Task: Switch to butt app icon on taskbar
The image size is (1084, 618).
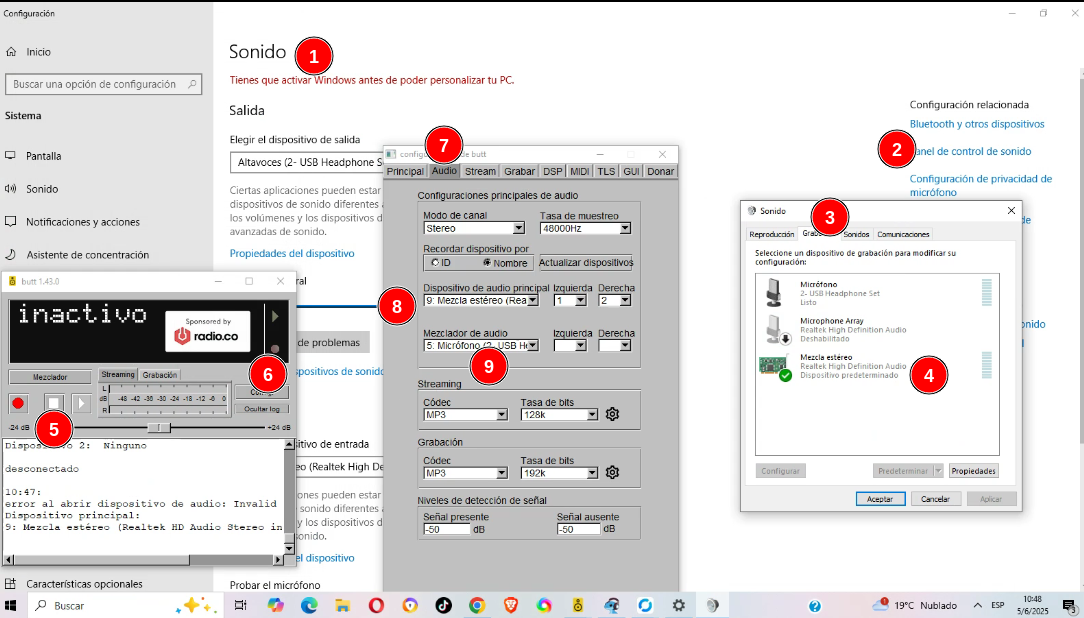Action: (578, 606)
